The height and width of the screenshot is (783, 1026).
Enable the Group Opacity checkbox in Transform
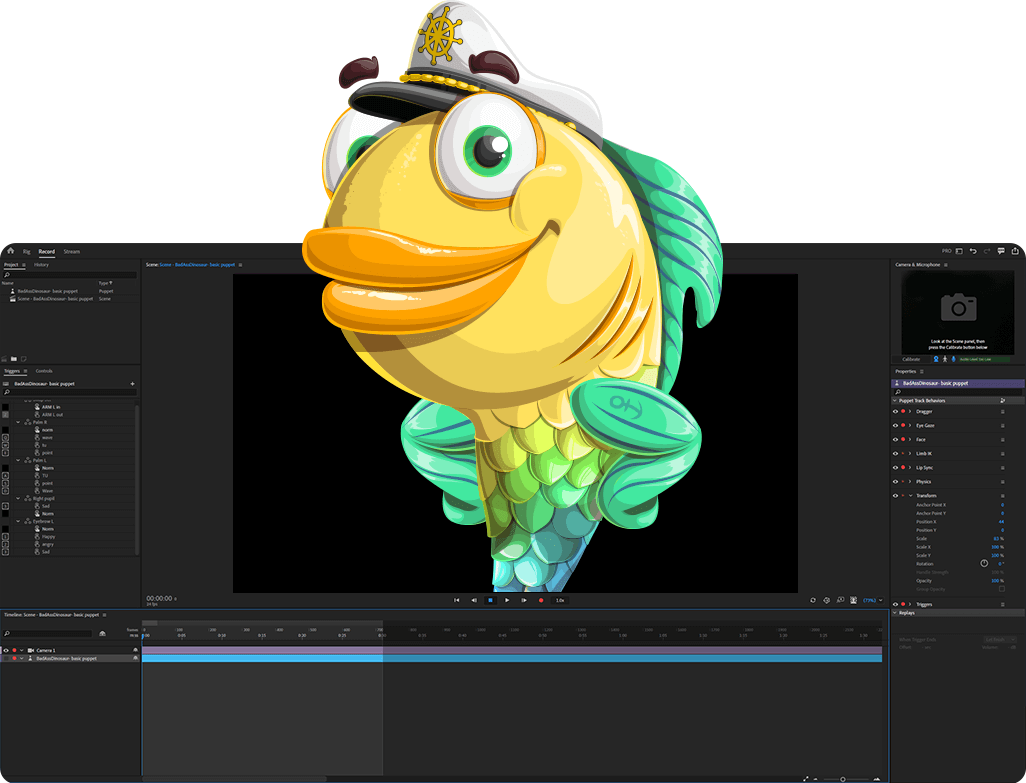1001,589
